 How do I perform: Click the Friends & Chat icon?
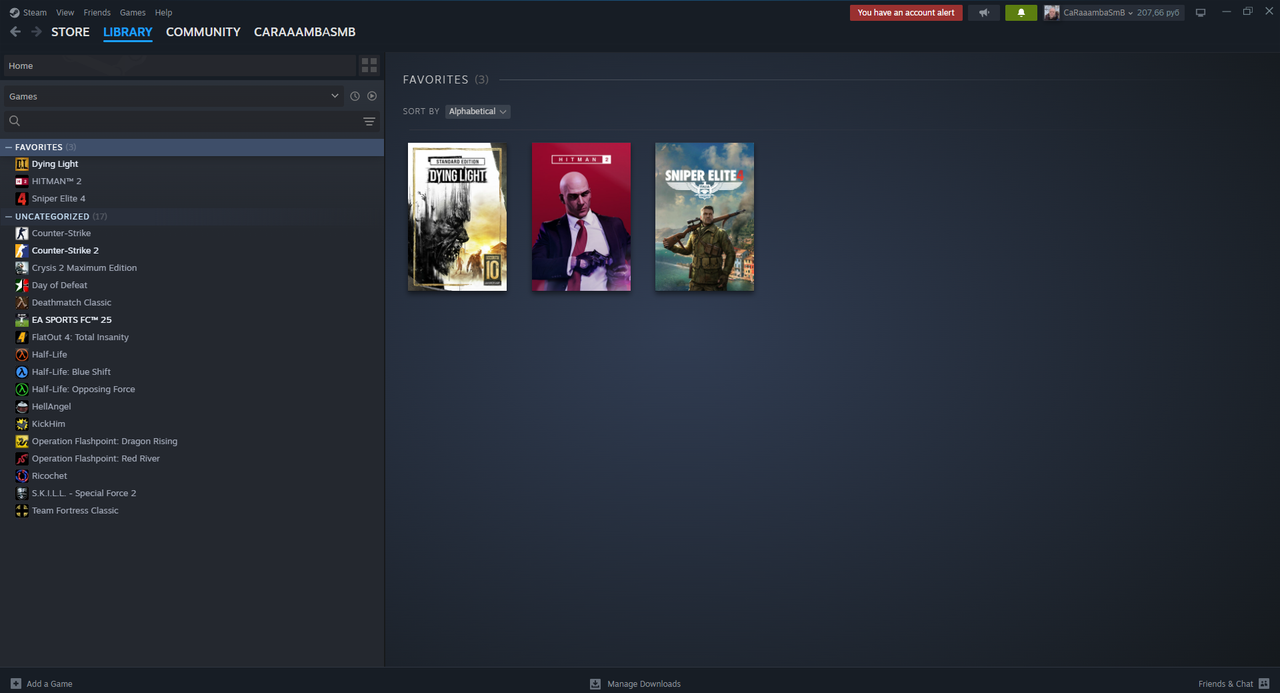tap(1264, 684)
